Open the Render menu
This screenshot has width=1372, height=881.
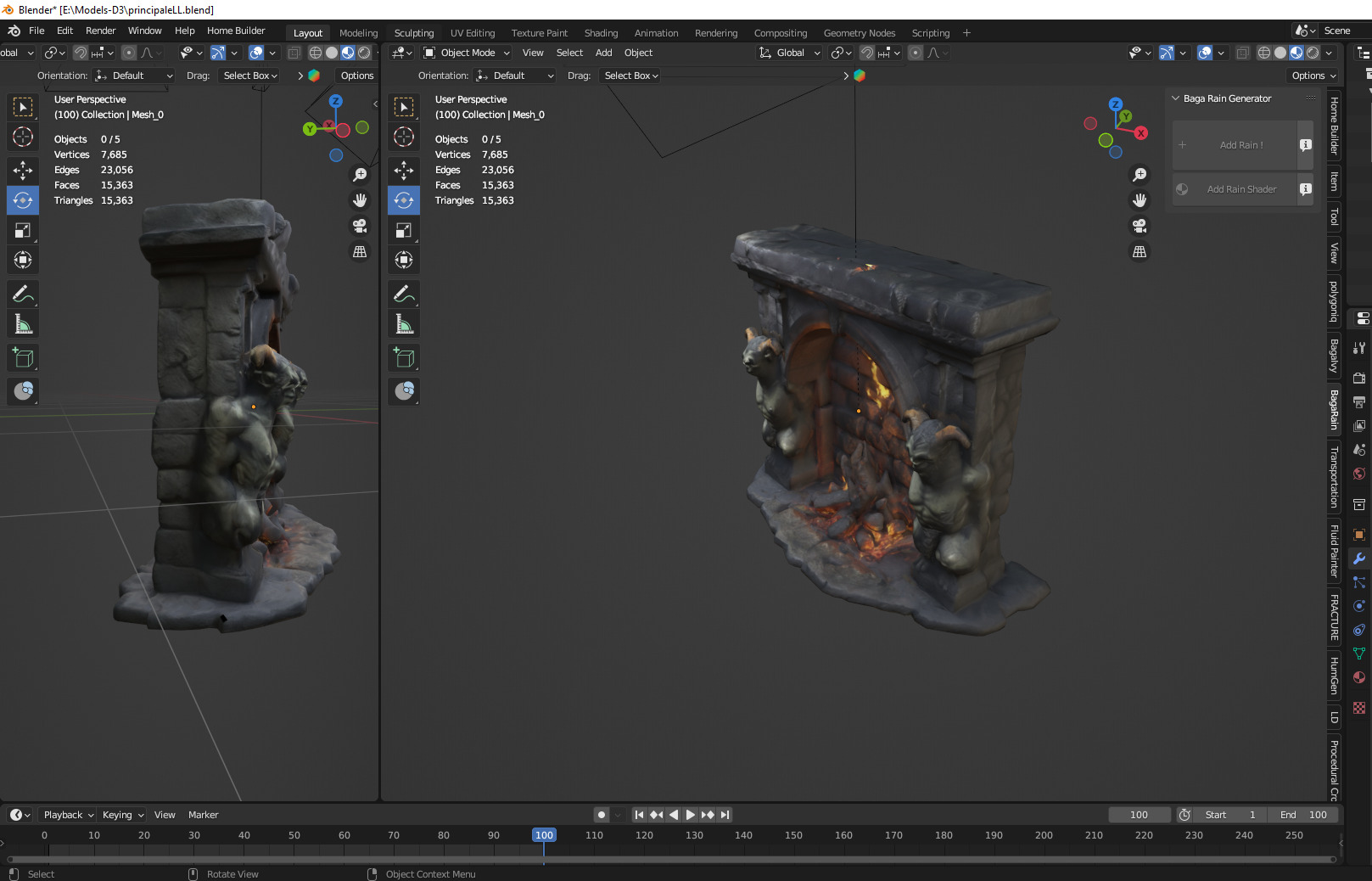100,31
